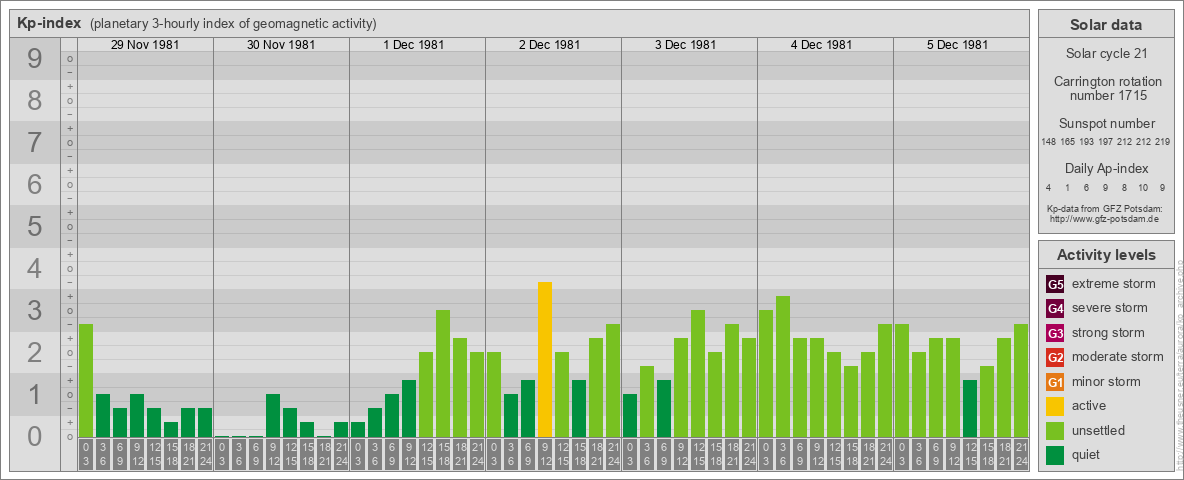Click the Kp scale number 3
The width and height of the screenshot is (1184, 480).
pos(35,310)
